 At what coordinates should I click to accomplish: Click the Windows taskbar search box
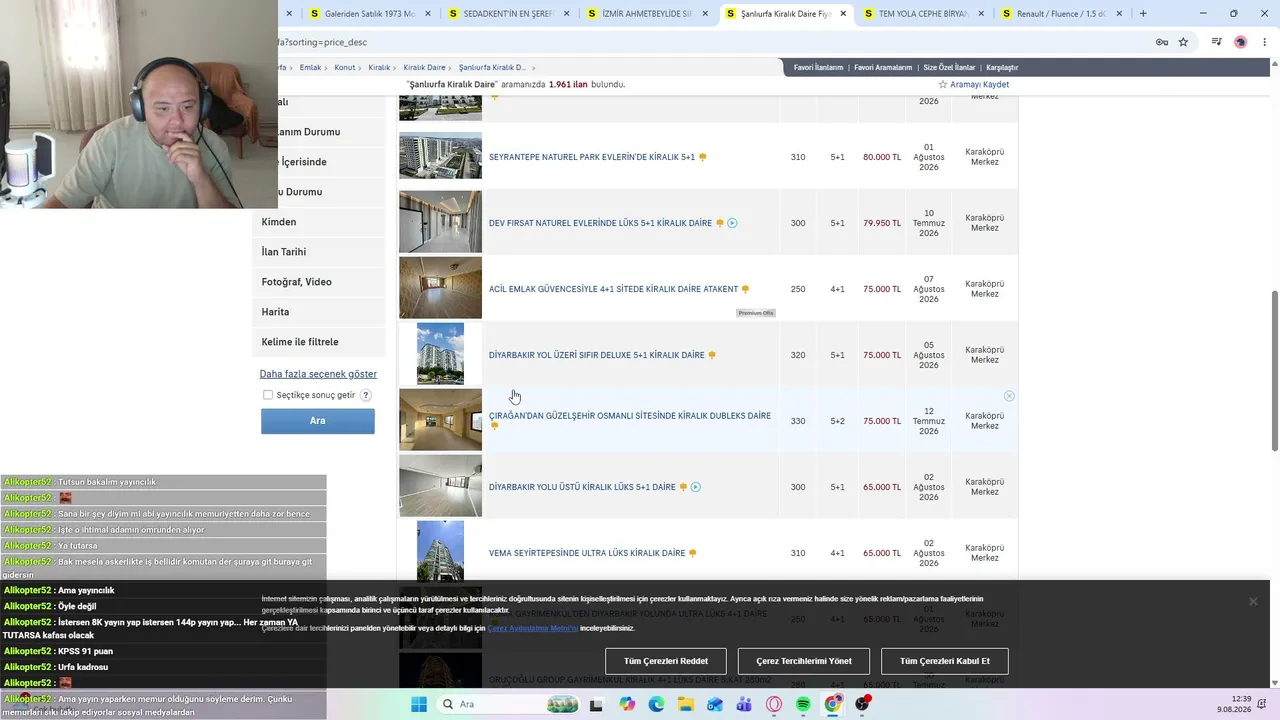click(x=507, y=704)
